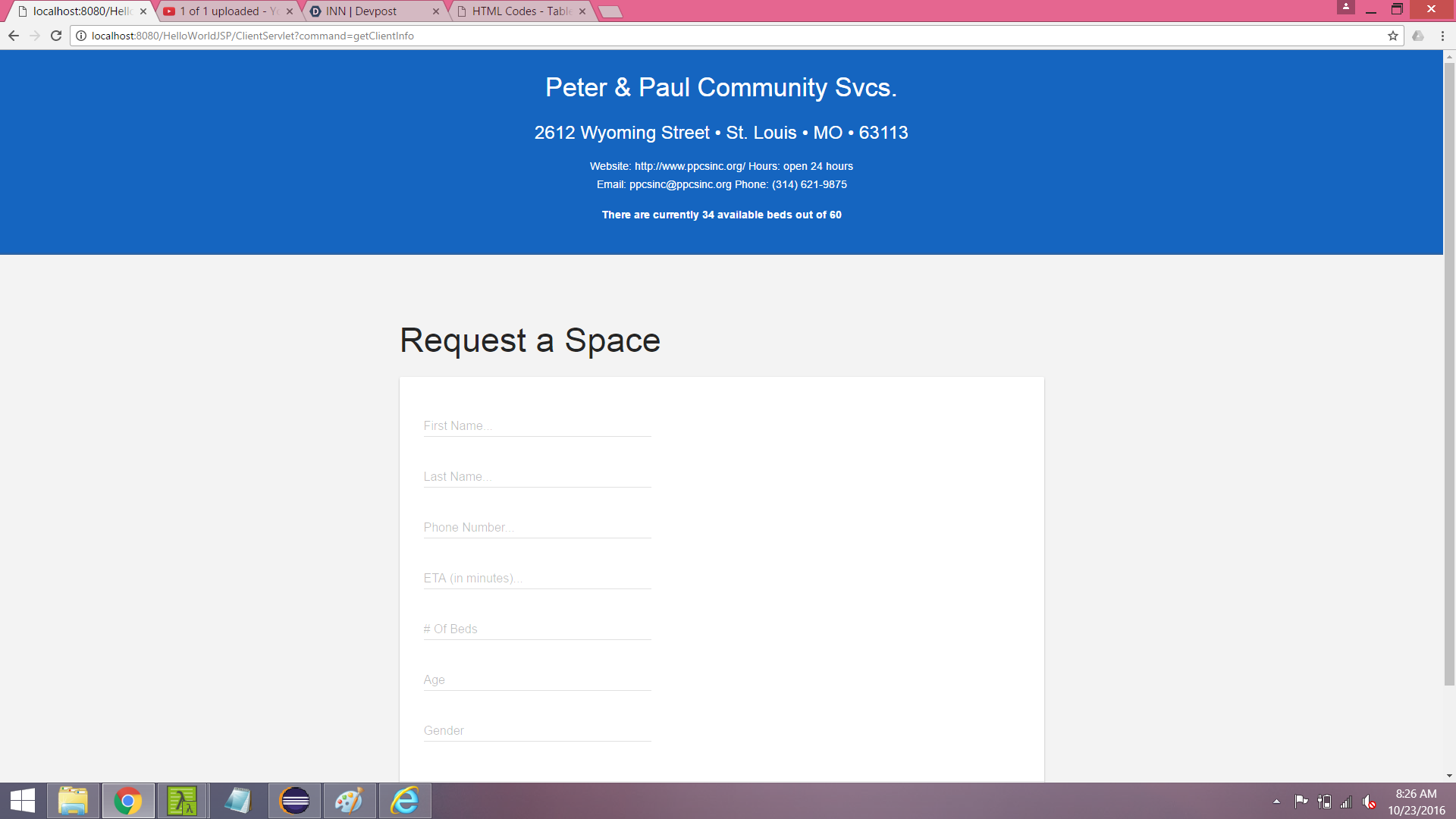
Task: Click the Windows Start button
Action: (23, 801)
